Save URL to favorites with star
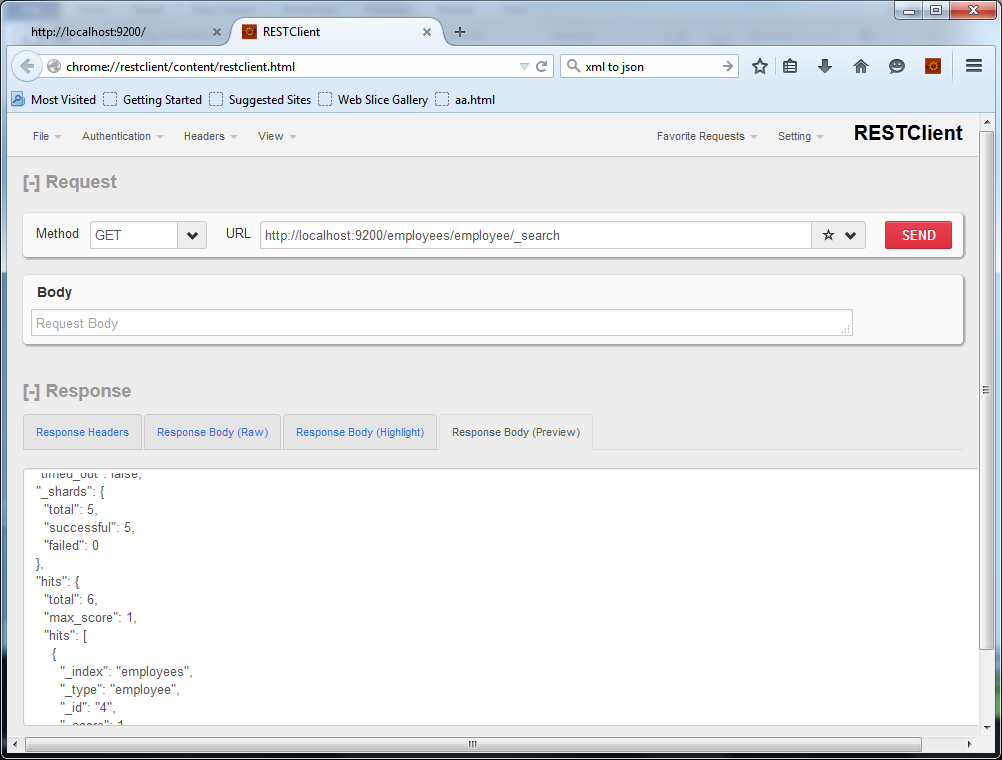This screenshot has width=1002, height=760. pyautogui.click(x=828, y=235)
